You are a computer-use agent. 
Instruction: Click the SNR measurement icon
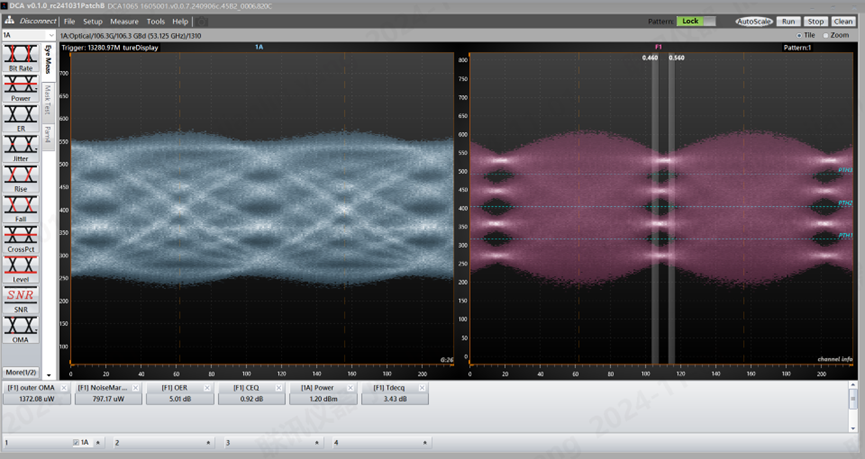20,296
